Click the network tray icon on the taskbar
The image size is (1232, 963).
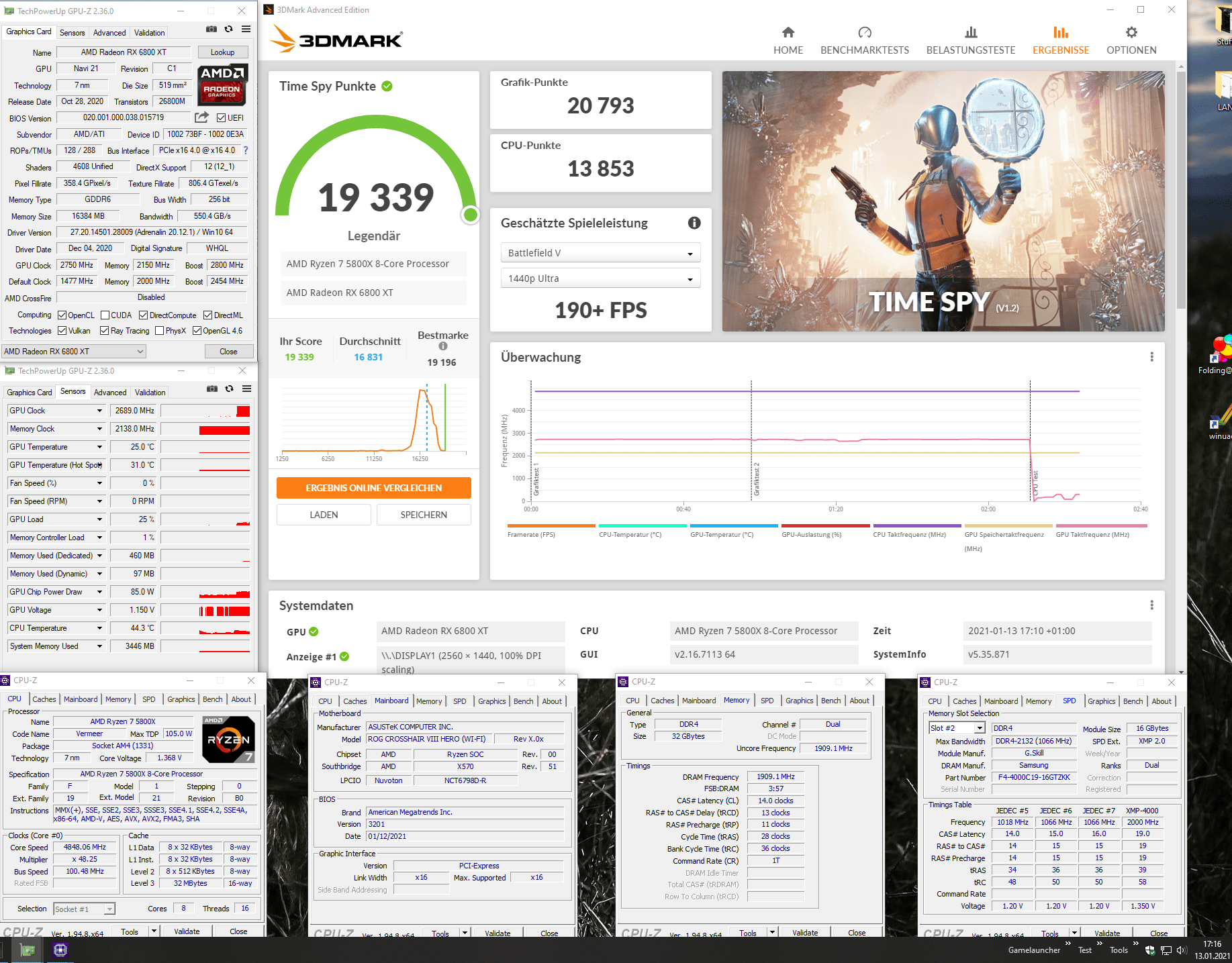click(x=1166, y=950)
